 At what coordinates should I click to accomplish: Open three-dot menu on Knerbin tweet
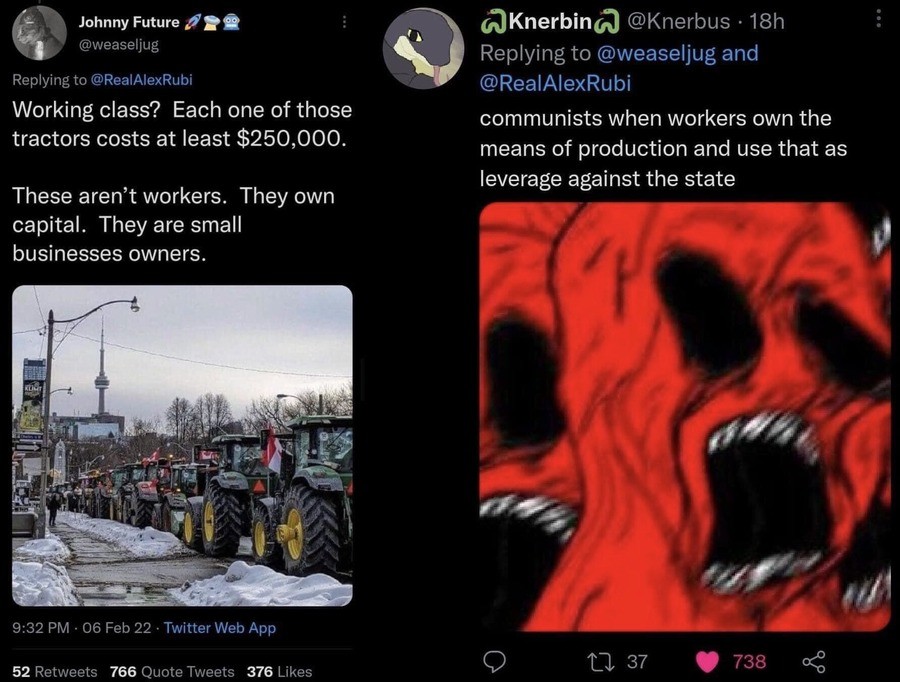click(x=878, y=19)
